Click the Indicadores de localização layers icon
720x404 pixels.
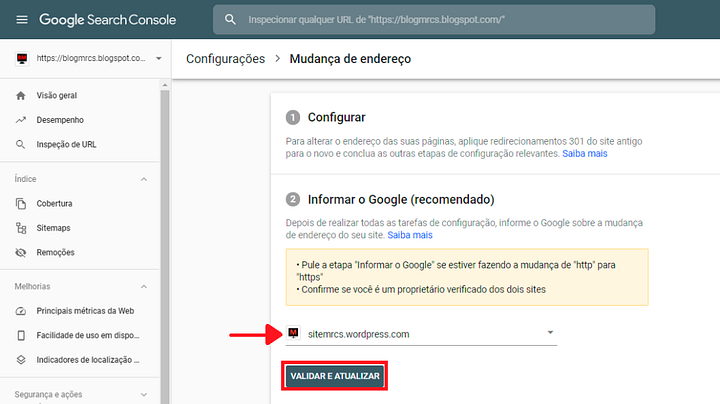21,360
